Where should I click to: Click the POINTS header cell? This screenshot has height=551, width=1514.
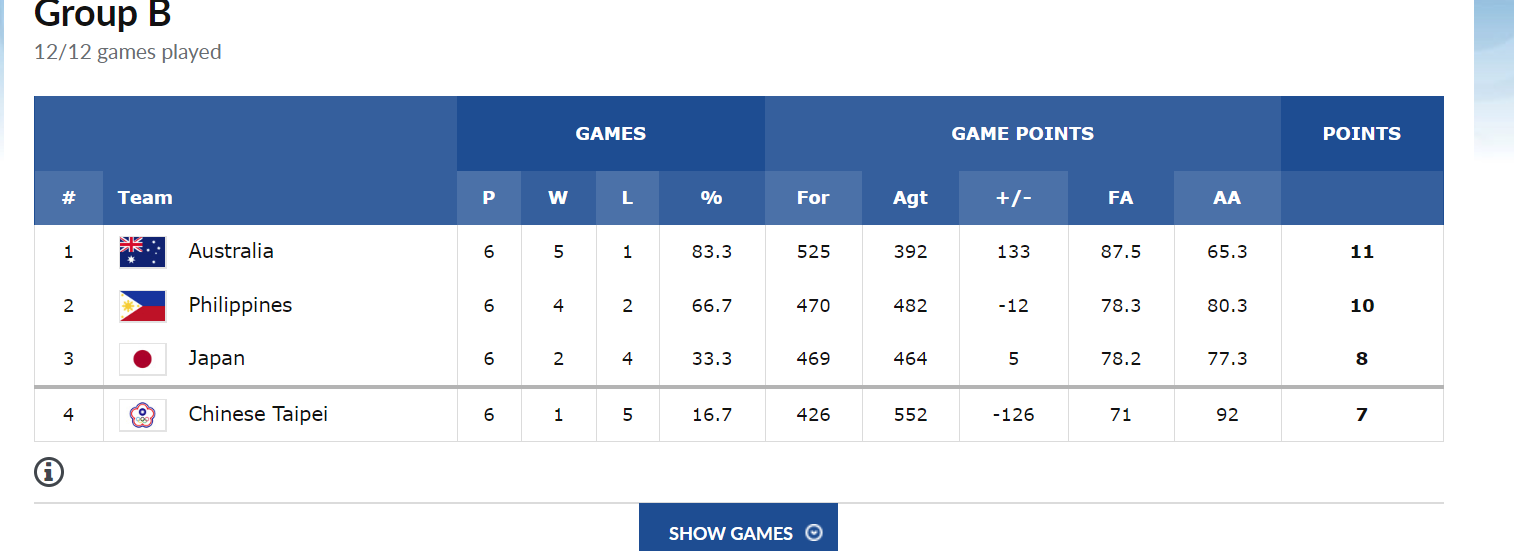pyautogui.click(x=1361, y=134)
